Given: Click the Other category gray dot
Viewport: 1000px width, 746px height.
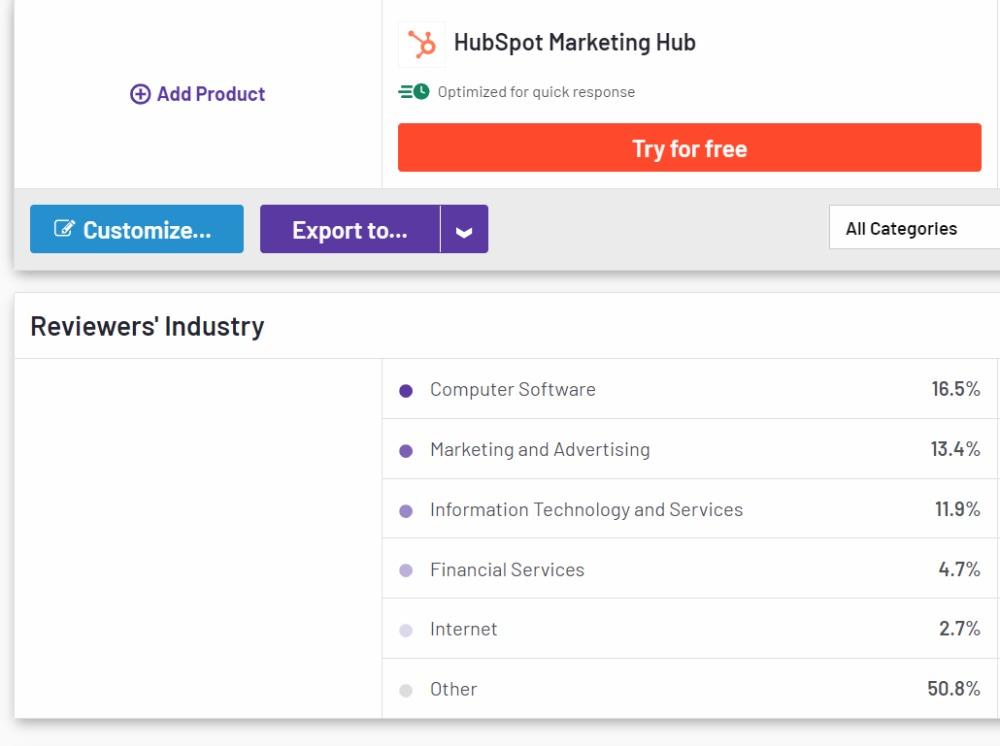Looking at the screenshot, I should [x=406, y=691].
